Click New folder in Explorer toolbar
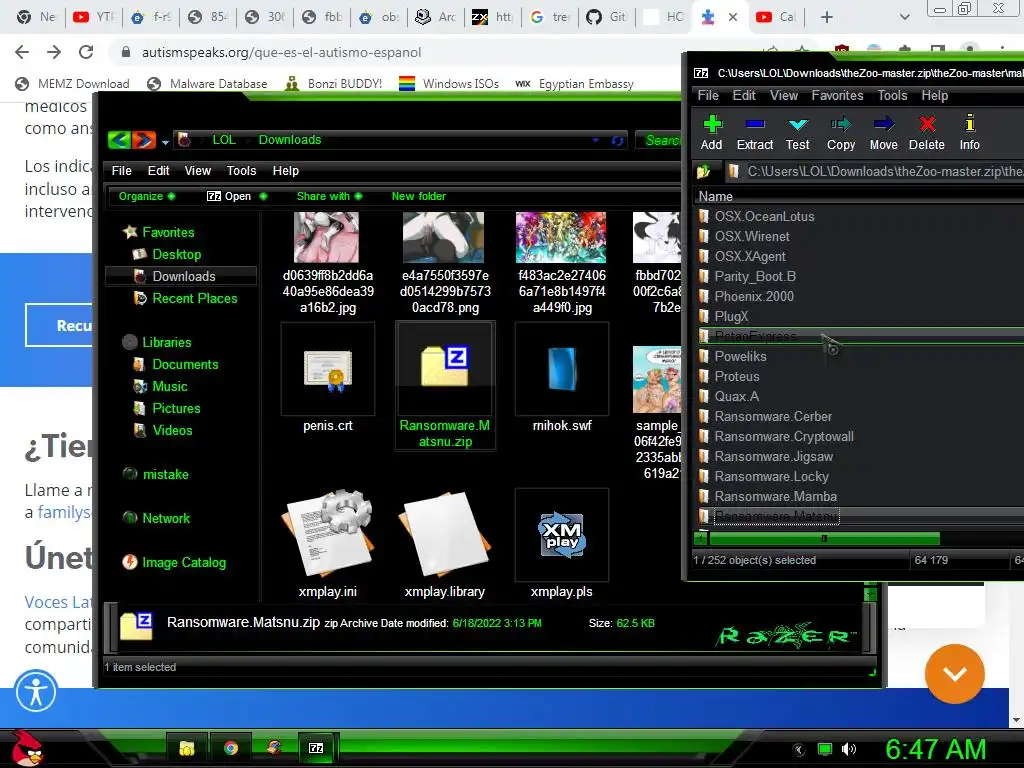1024x768 pixels. click(x=419, y=197)
